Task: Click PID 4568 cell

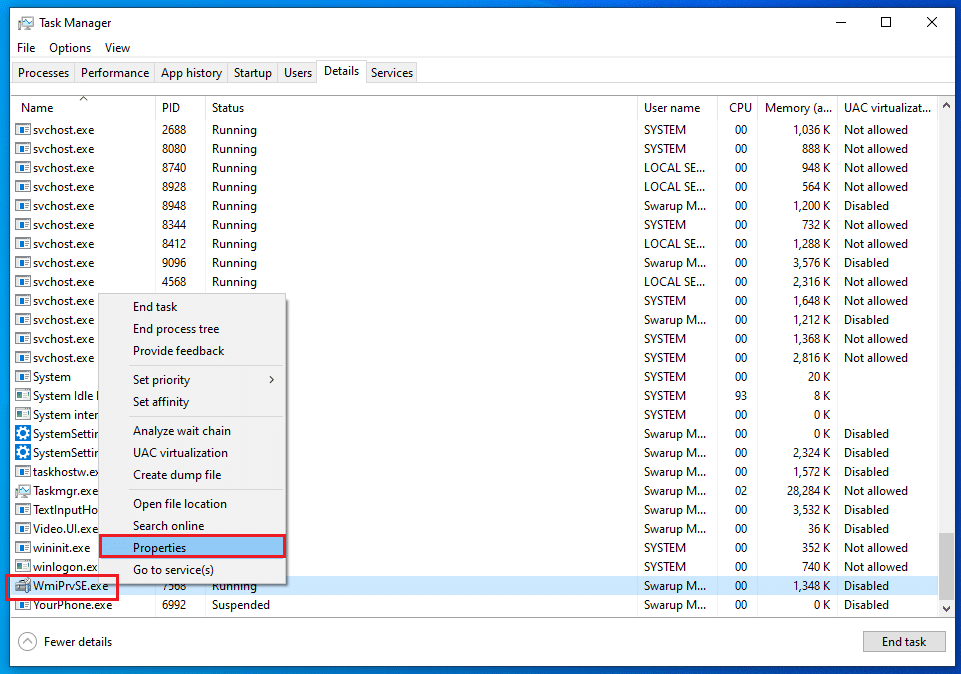Action: coord(174,282)
